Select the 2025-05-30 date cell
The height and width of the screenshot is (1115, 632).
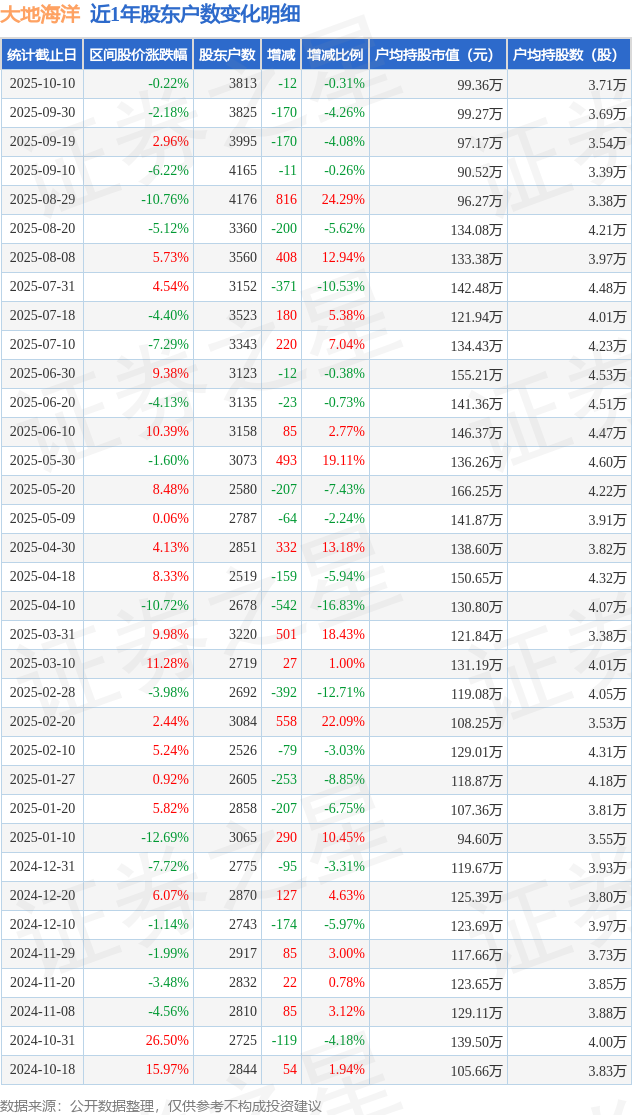tap(42, 461)
